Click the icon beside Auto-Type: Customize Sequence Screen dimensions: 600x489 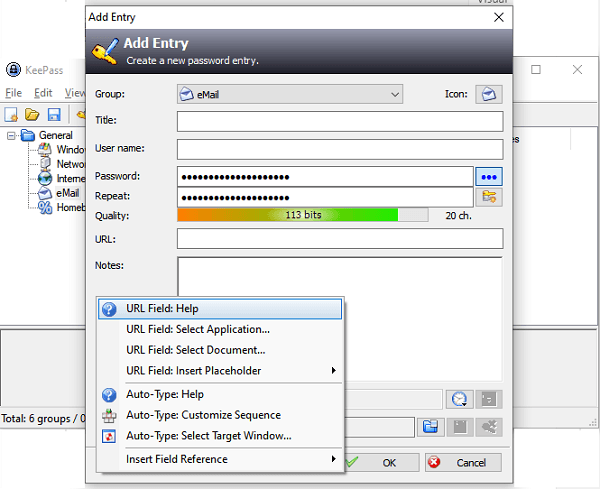tap(109, 416)
